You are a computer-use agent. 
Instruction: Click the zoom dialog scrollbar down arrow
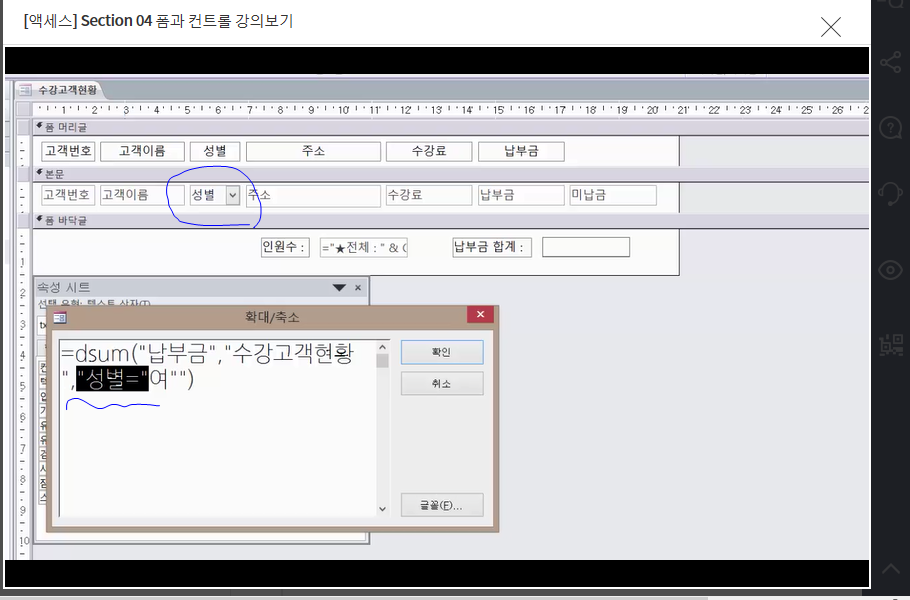click(381, 509)
